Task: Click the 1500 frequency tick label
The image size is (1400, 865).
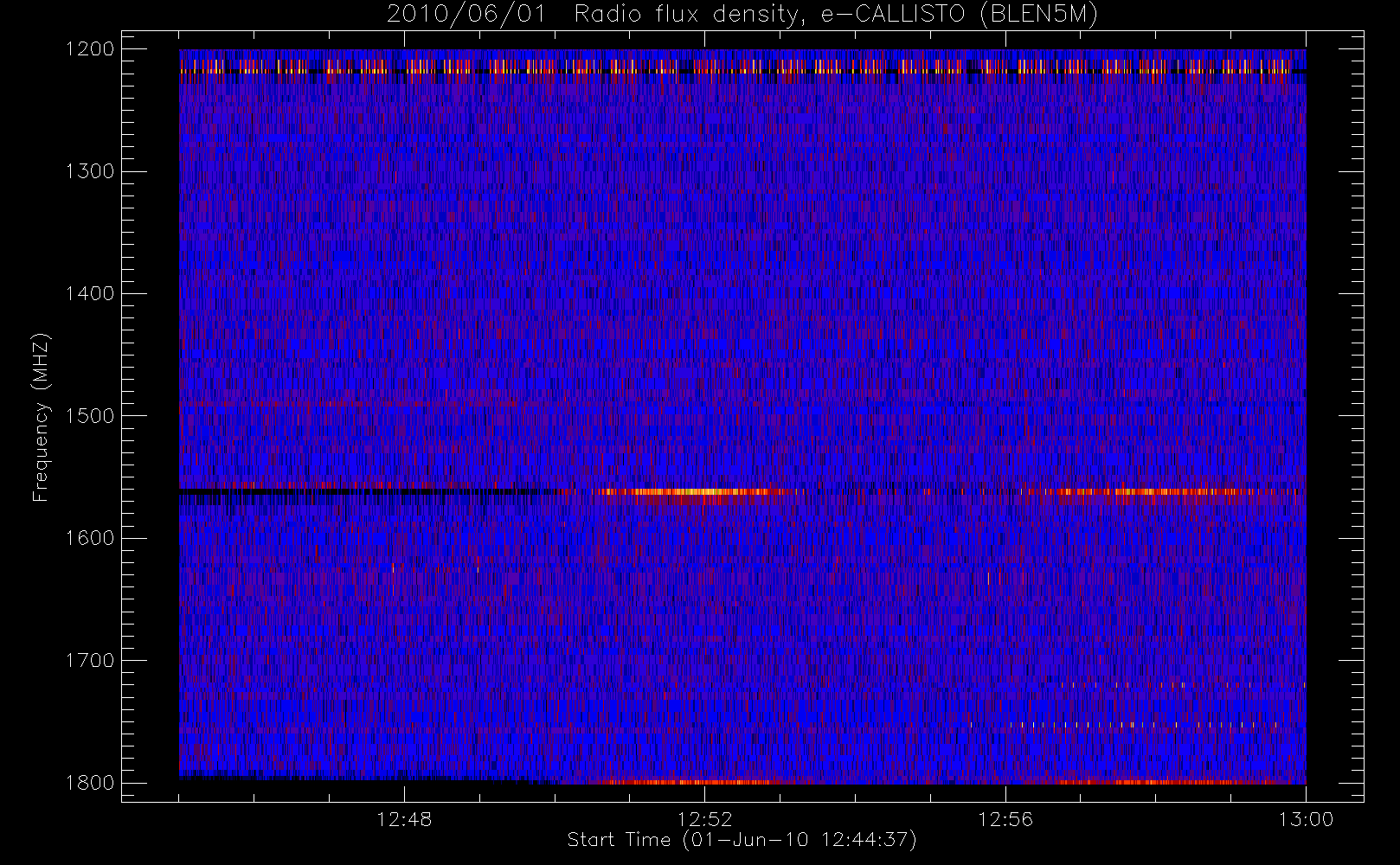Action: coord(90,416)
